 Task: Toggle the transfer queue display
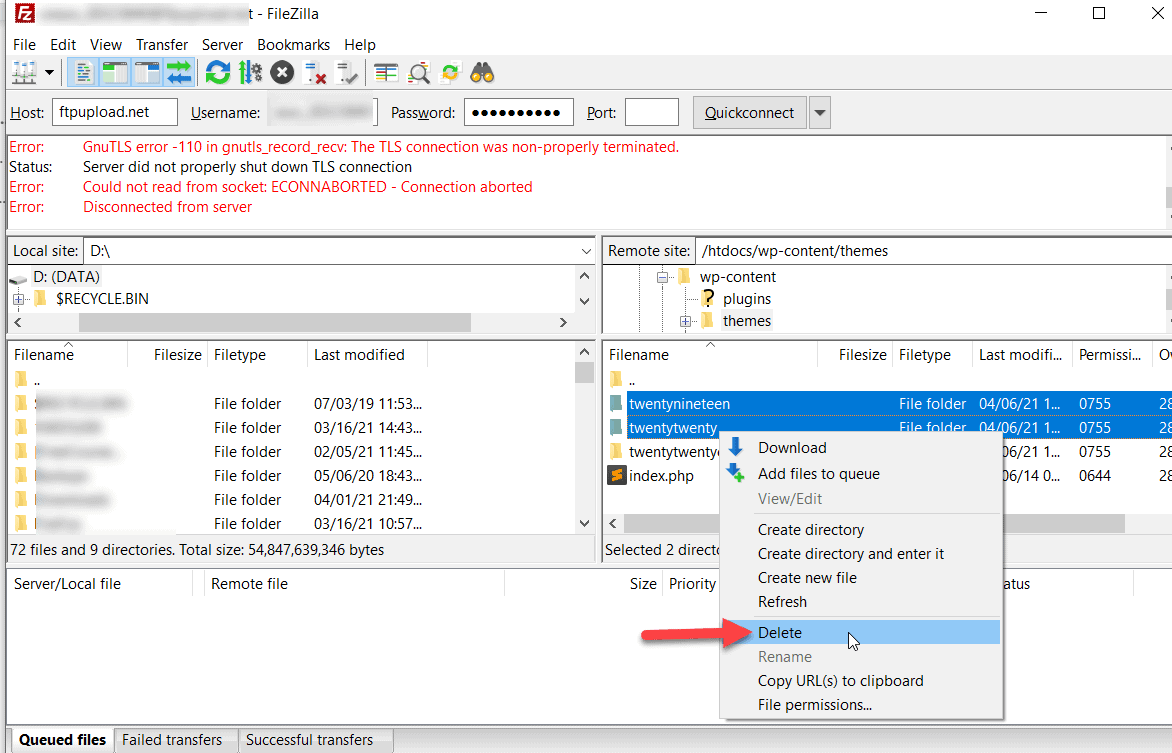[179, 73]
